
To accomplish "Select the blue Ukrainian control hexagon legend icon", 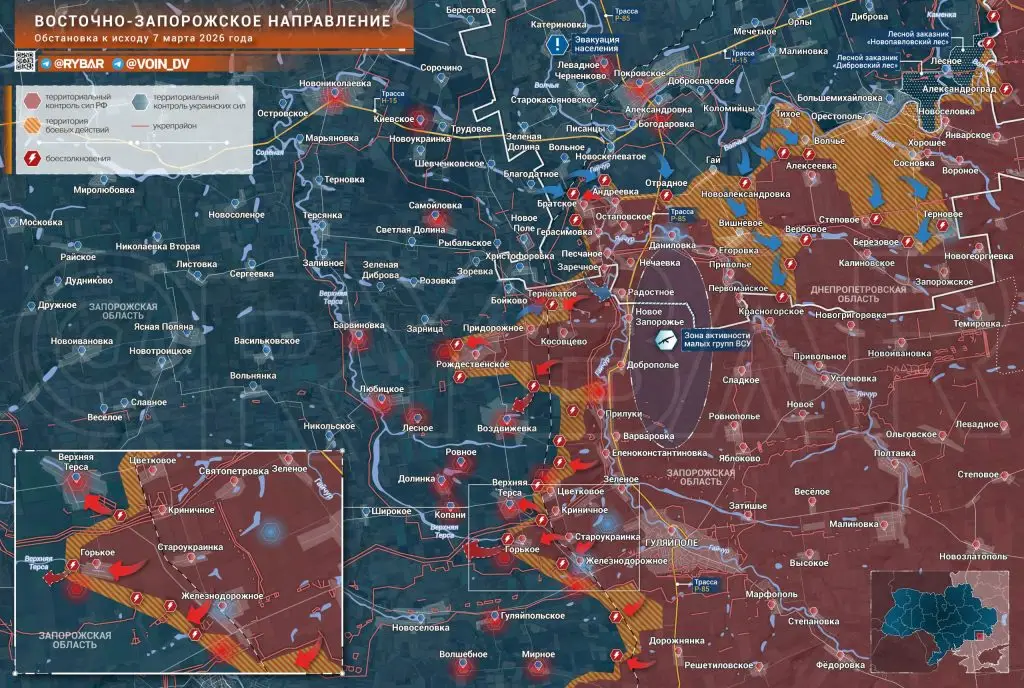I will pos(139,102).
